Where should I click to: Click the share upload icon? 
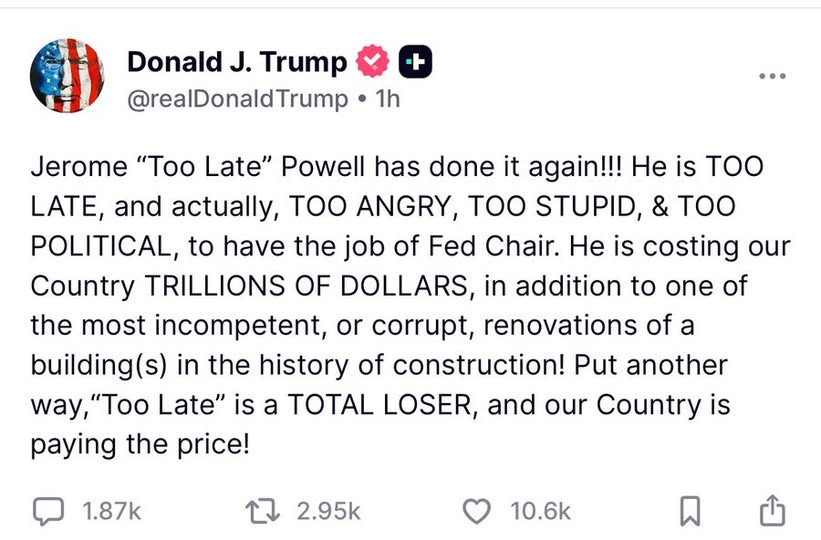(771, 511)
